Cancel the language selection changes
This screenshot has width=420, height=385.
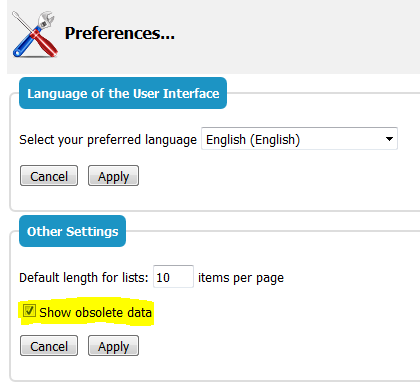coord(49,176)
